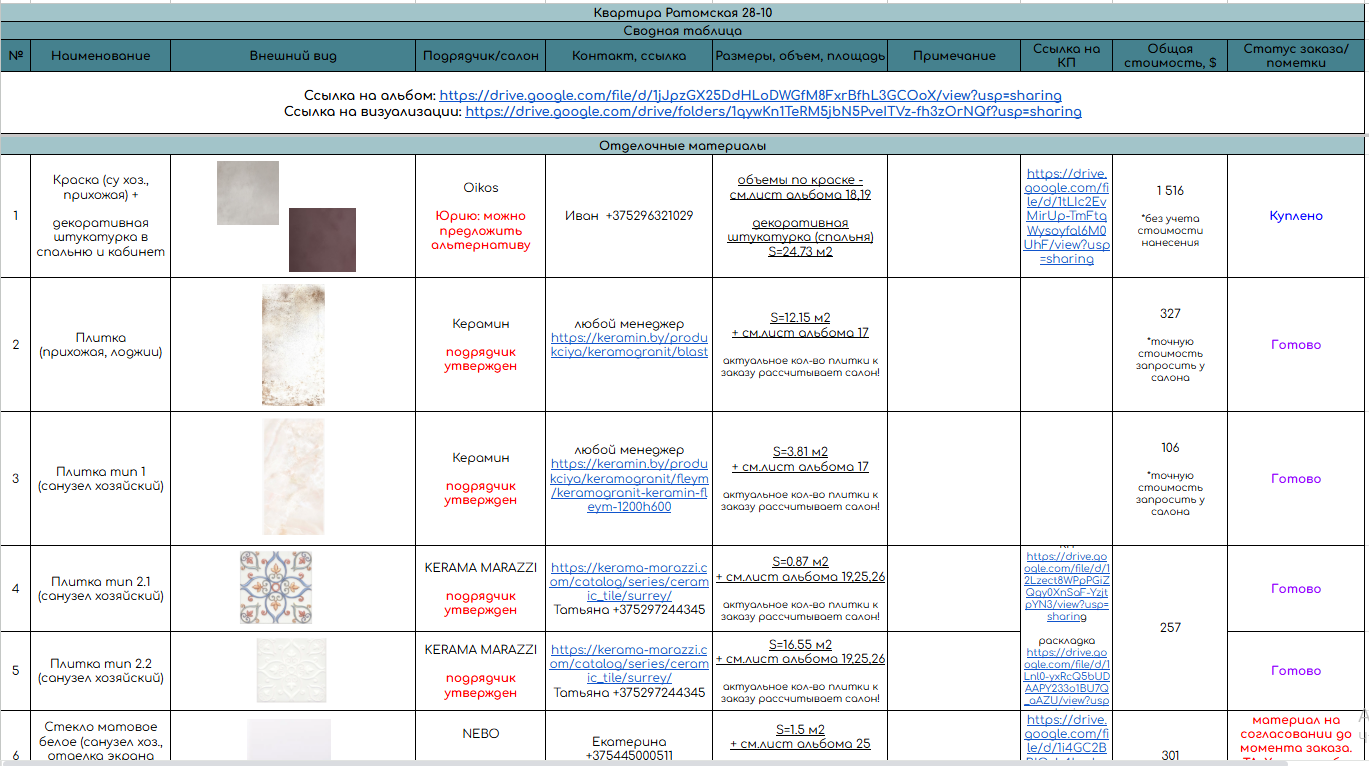1369x766 pixels.
Task: Open the album Google Drive file link
Action: (x=750, y=96)
